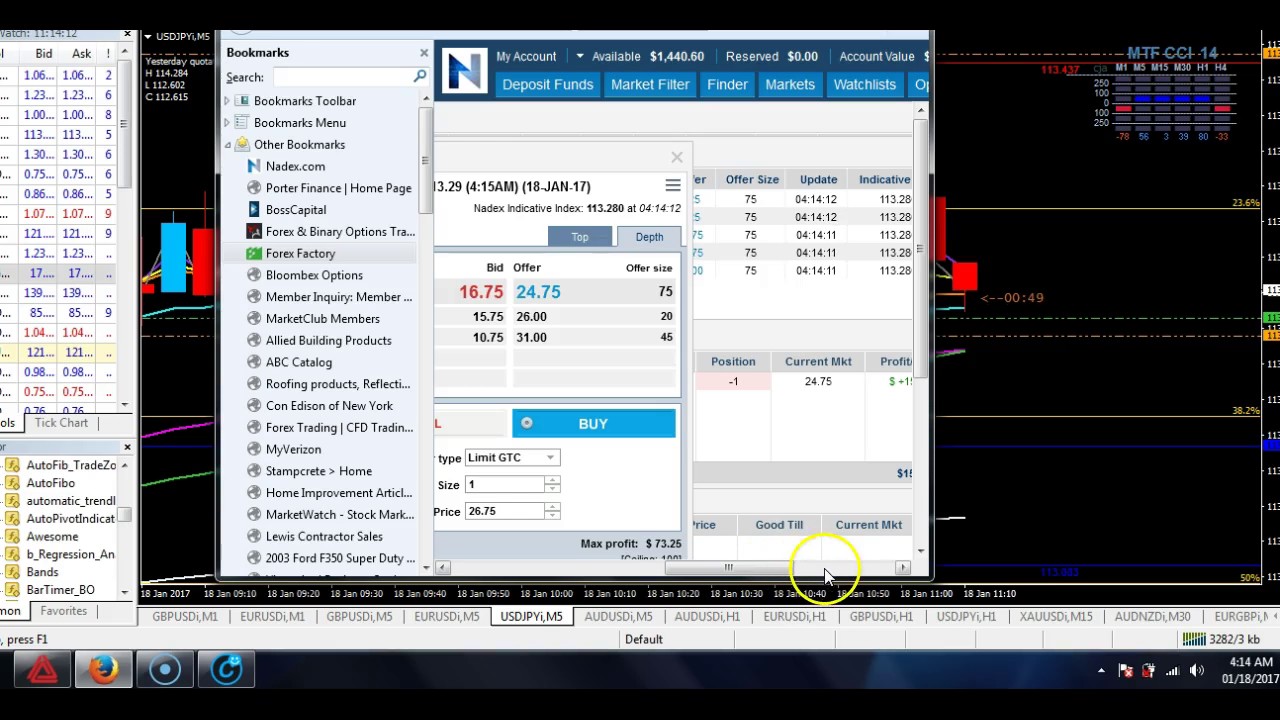Click the Offer Size column header
1280x720 pixels.
tap(752, 180)
